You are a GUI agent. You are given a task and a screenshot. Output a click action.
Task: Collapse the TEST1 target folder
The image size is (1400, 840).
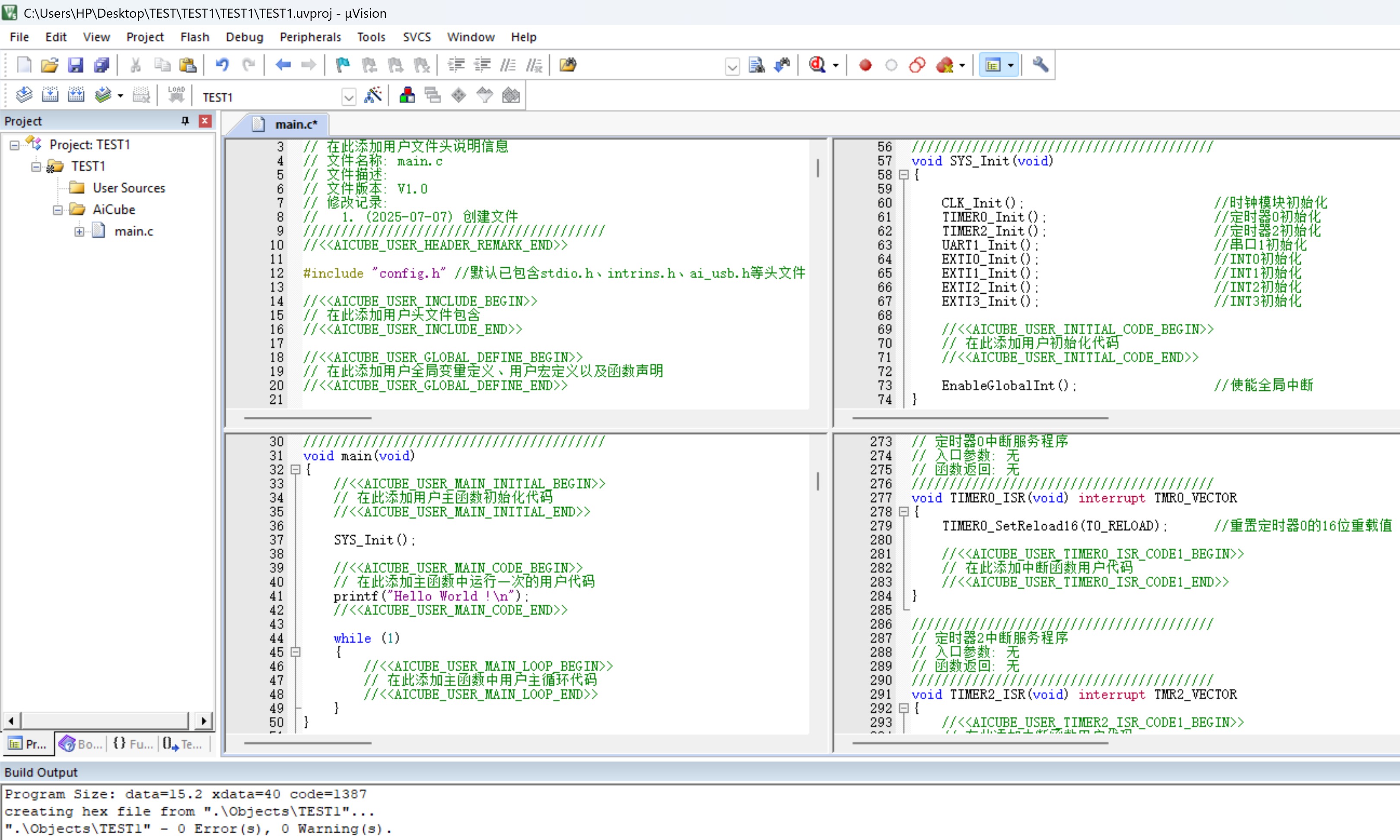(x=36, y=166)
